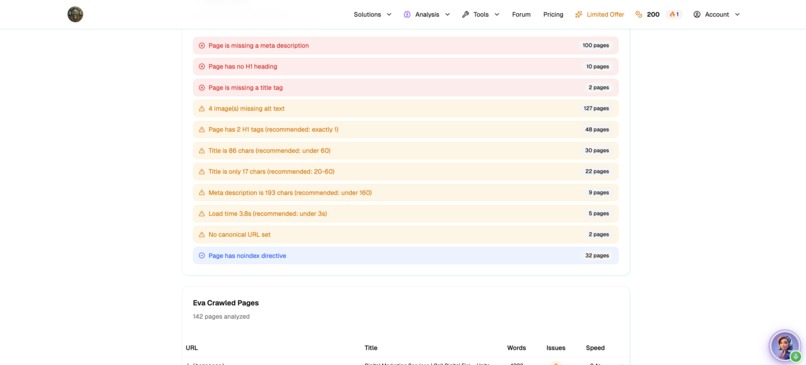Expand the Account dropdown chevron
The width and height of the screenshot is (806, 365).
[x=737, y=14]
